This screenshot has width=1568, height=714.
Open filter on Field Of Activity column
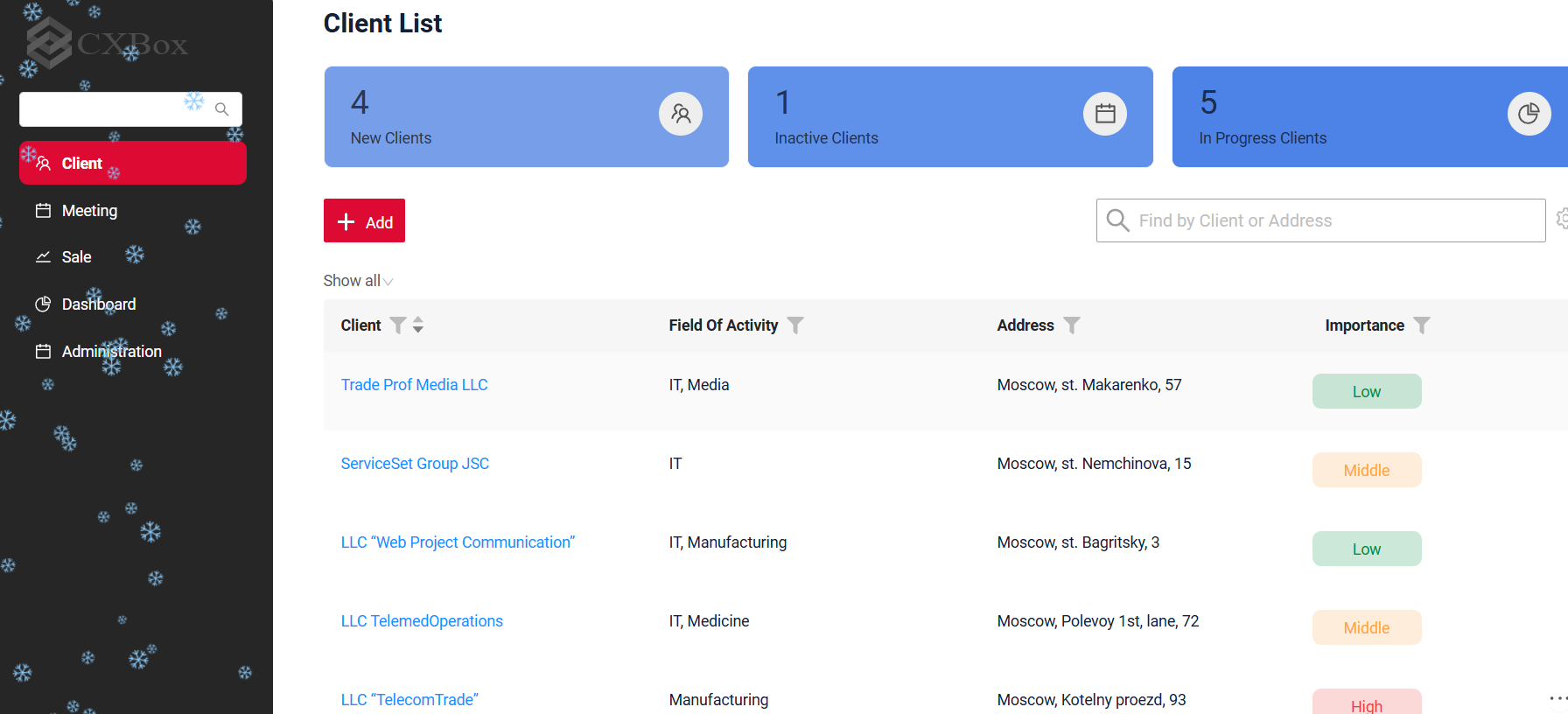tap(795, 325)
